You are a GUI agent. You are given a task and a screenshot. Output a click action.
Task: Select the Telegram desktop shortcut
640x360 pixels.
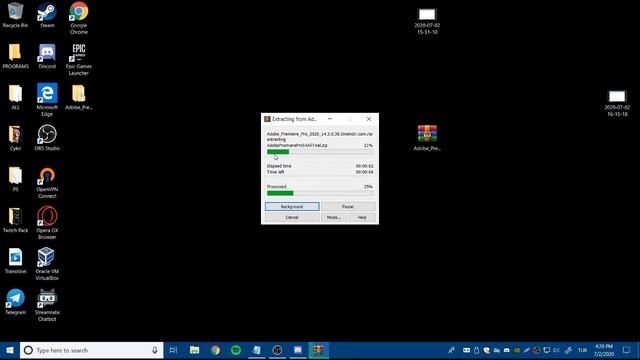pos(15,302)
